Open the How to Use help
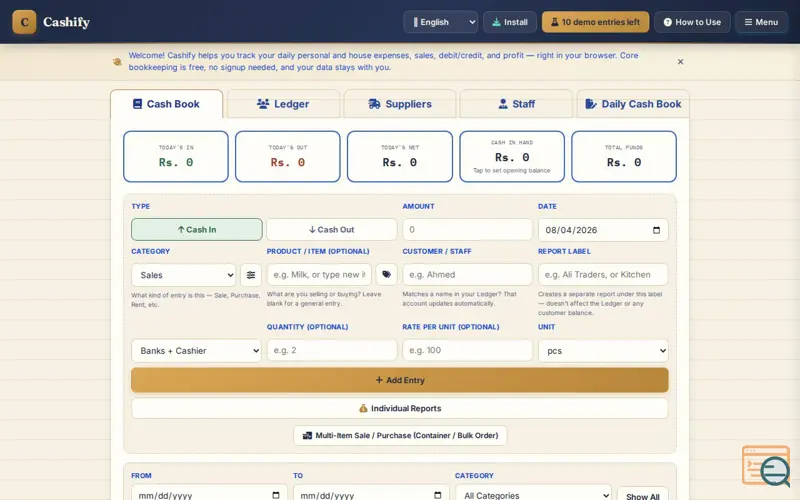The width and height of the screenshot is (800, 500). click(x=692, y=22)
